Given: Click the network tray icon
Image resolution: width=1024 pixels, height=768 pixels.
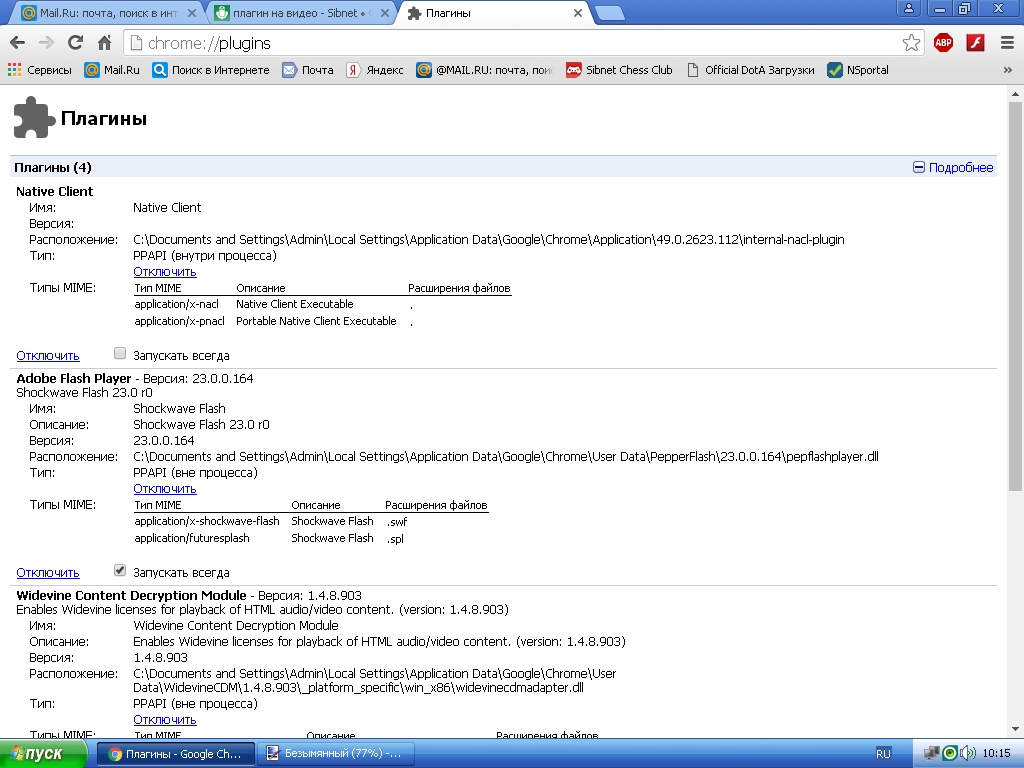Looking at the screenshot, I should click(932, 754).
